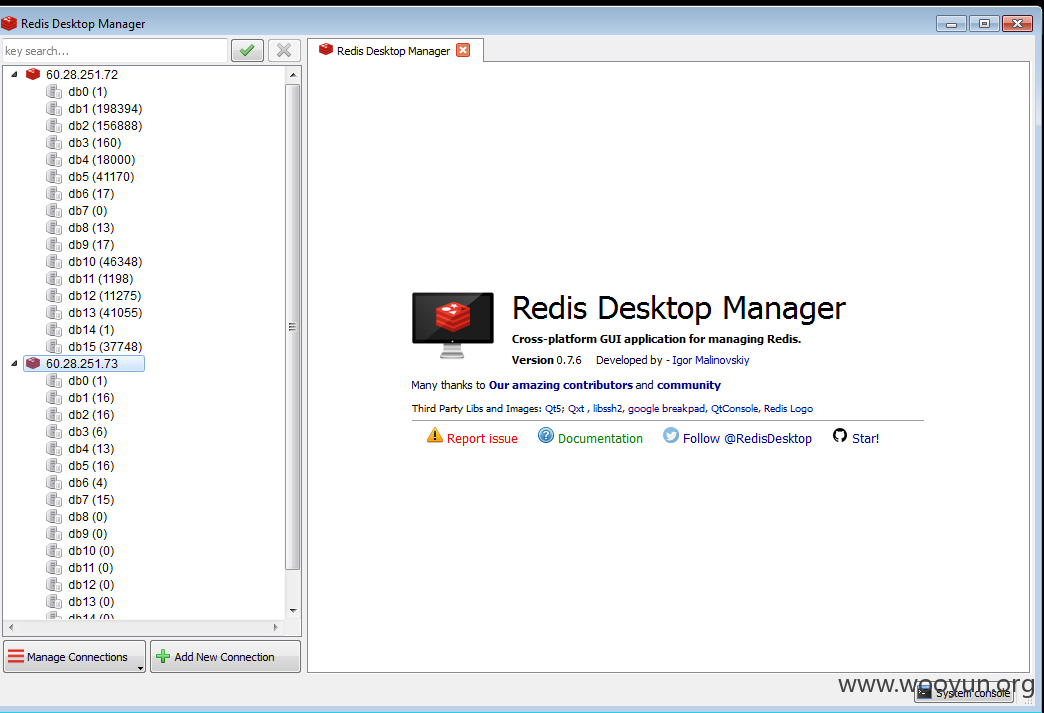Click the tree vertical scrollbar thumb
This screenshot has height=713, width=1044.
(x=292, y=326)
